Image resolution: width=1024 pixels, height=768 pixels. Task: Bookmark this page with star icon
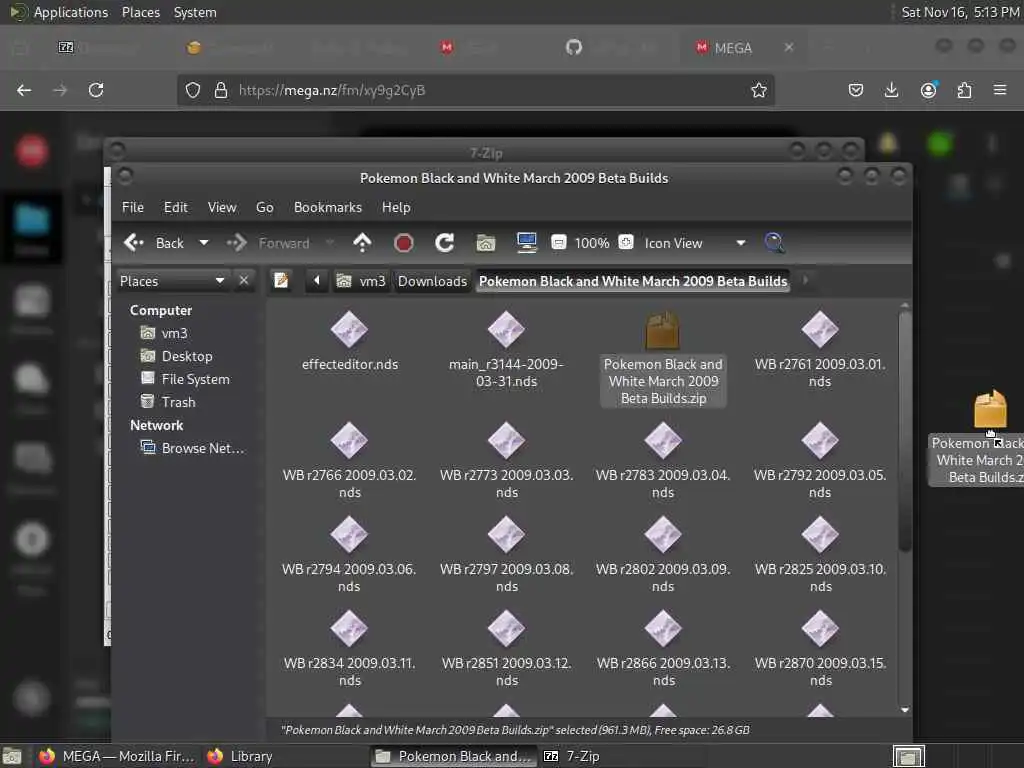(x=758, y=90)
